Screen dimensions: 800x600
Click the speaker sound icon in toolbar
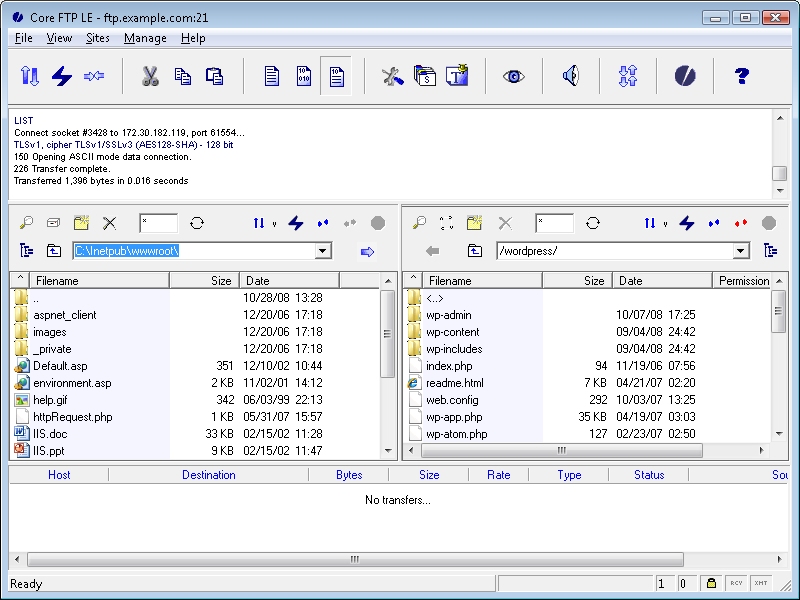(571, 76)
